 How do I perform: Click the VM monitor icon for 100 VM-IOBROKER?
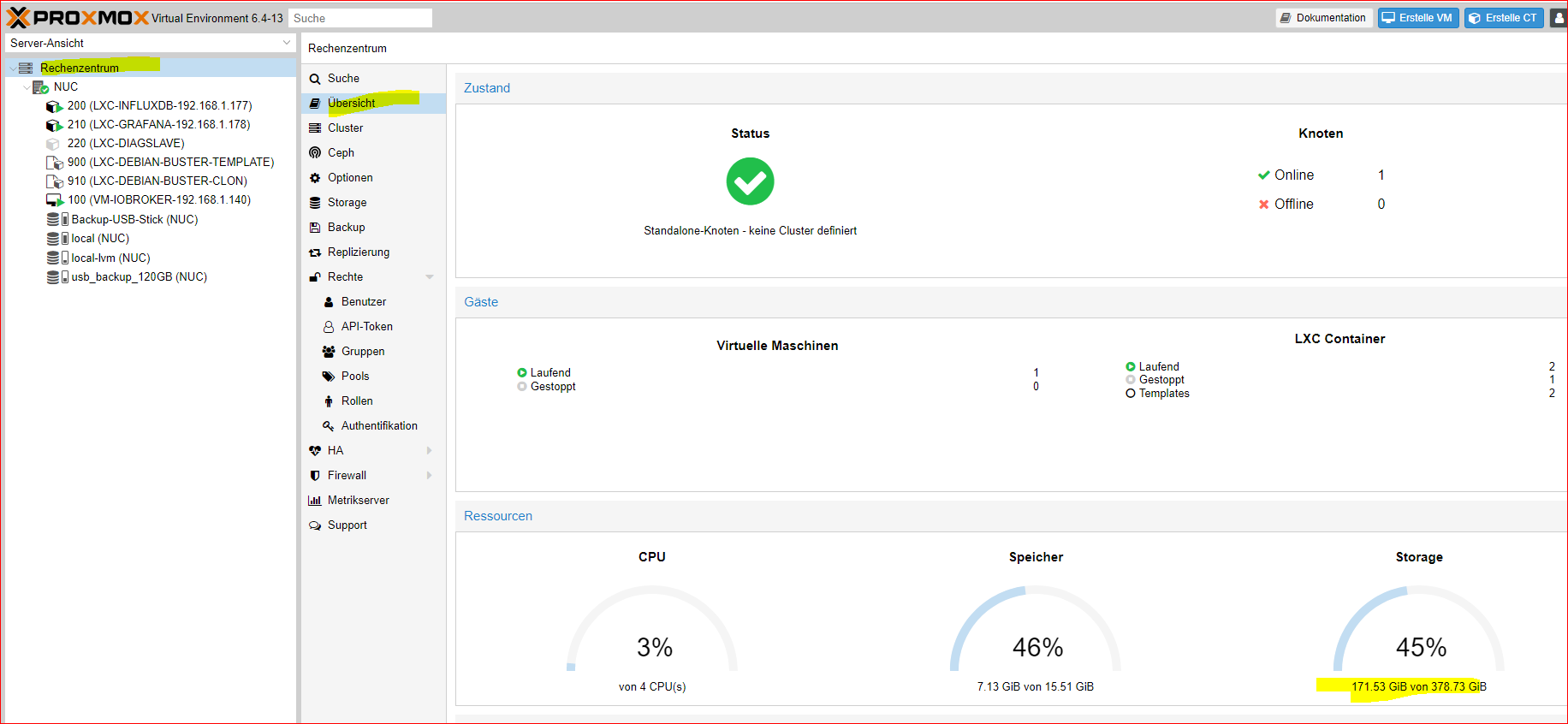point(55,200)
